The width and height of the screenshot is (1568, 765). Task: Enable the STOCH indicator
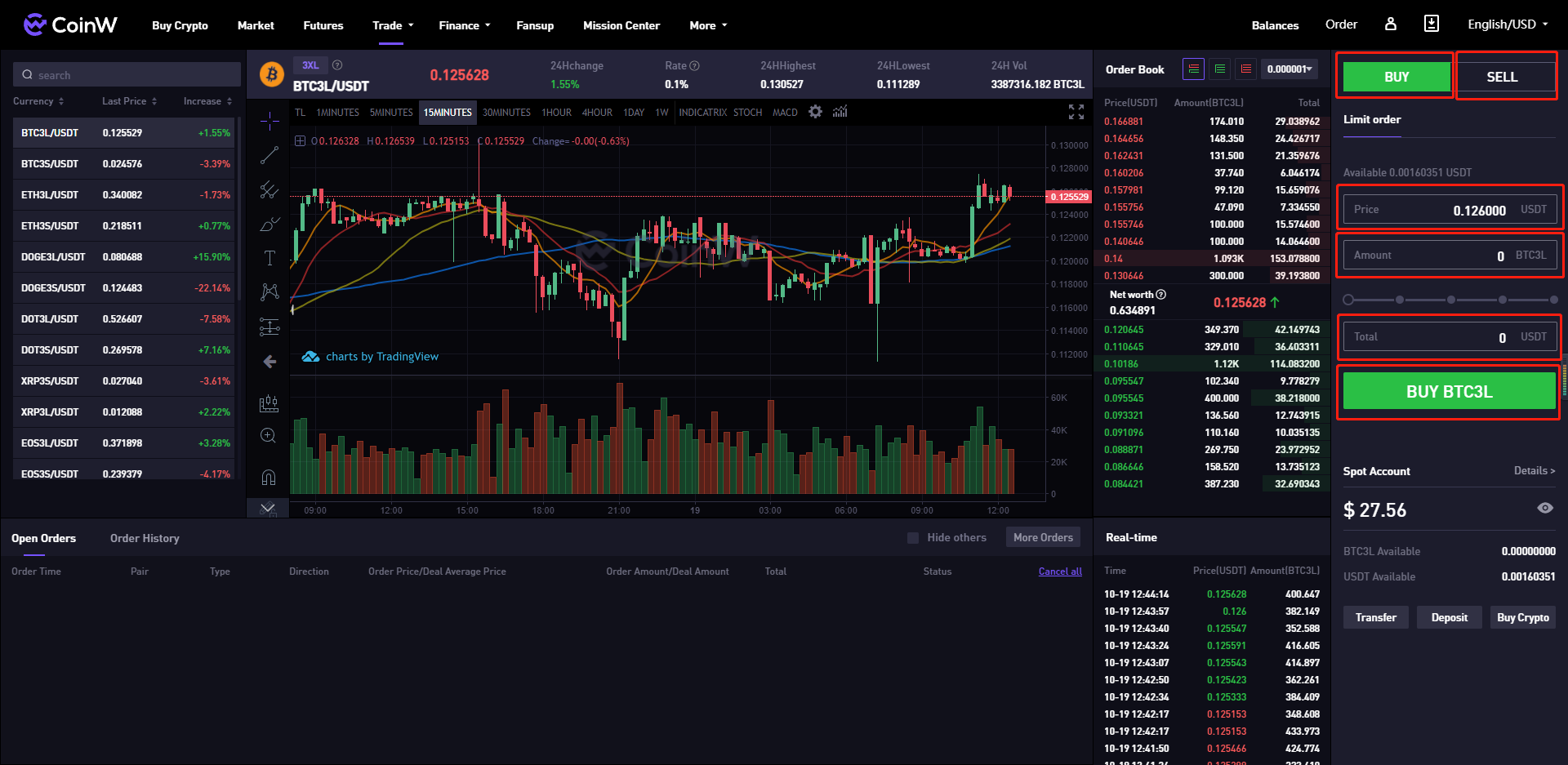tap(747, 113)
